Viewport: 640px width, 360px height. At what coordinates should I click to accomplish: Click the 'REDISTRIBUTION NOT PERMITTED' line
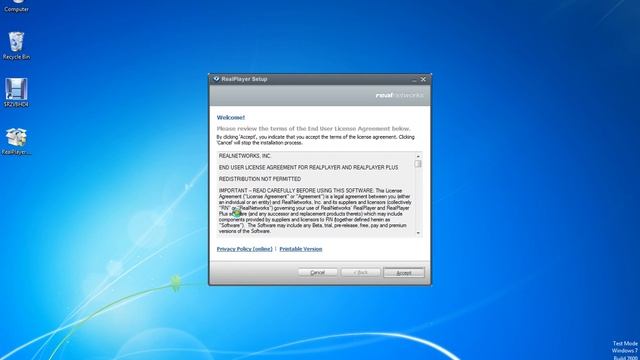coord(260,179)
